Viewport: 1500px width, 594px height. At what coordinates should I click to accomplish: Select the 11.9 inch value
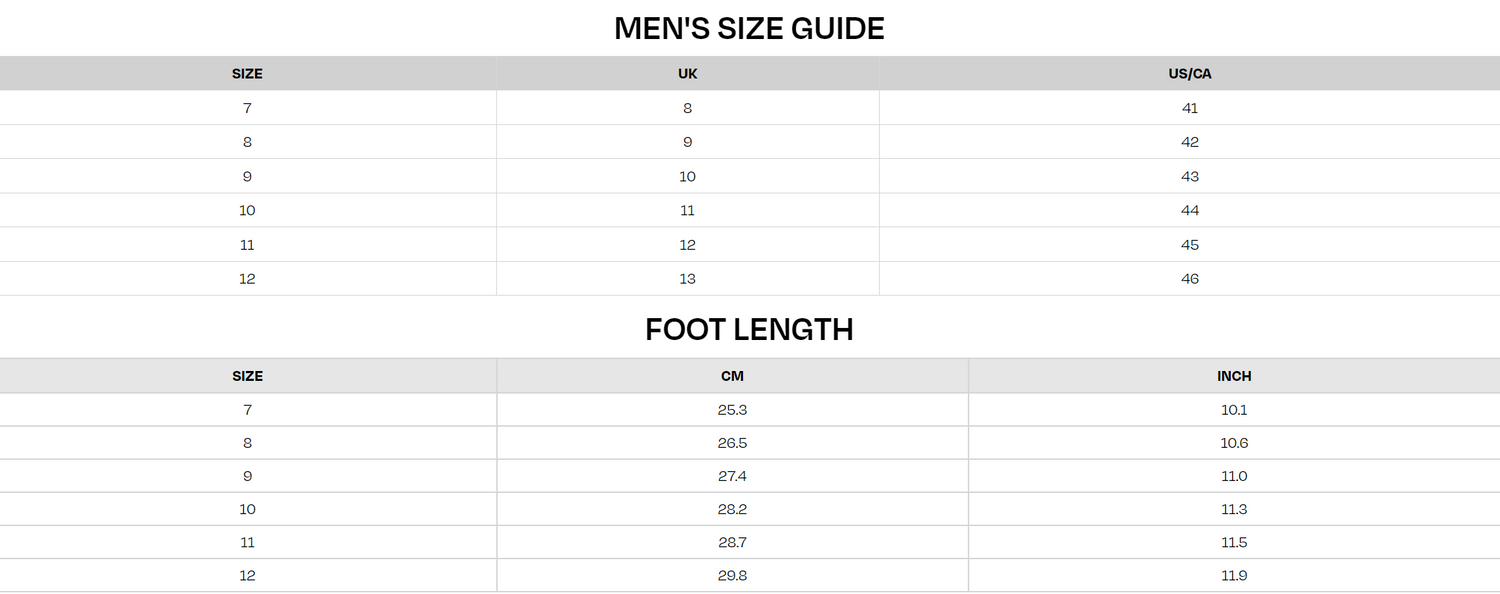1234,576
